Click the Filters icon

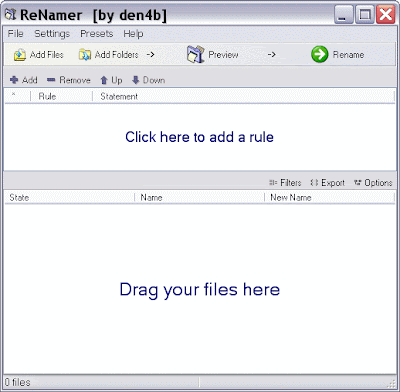click(273, 182)
